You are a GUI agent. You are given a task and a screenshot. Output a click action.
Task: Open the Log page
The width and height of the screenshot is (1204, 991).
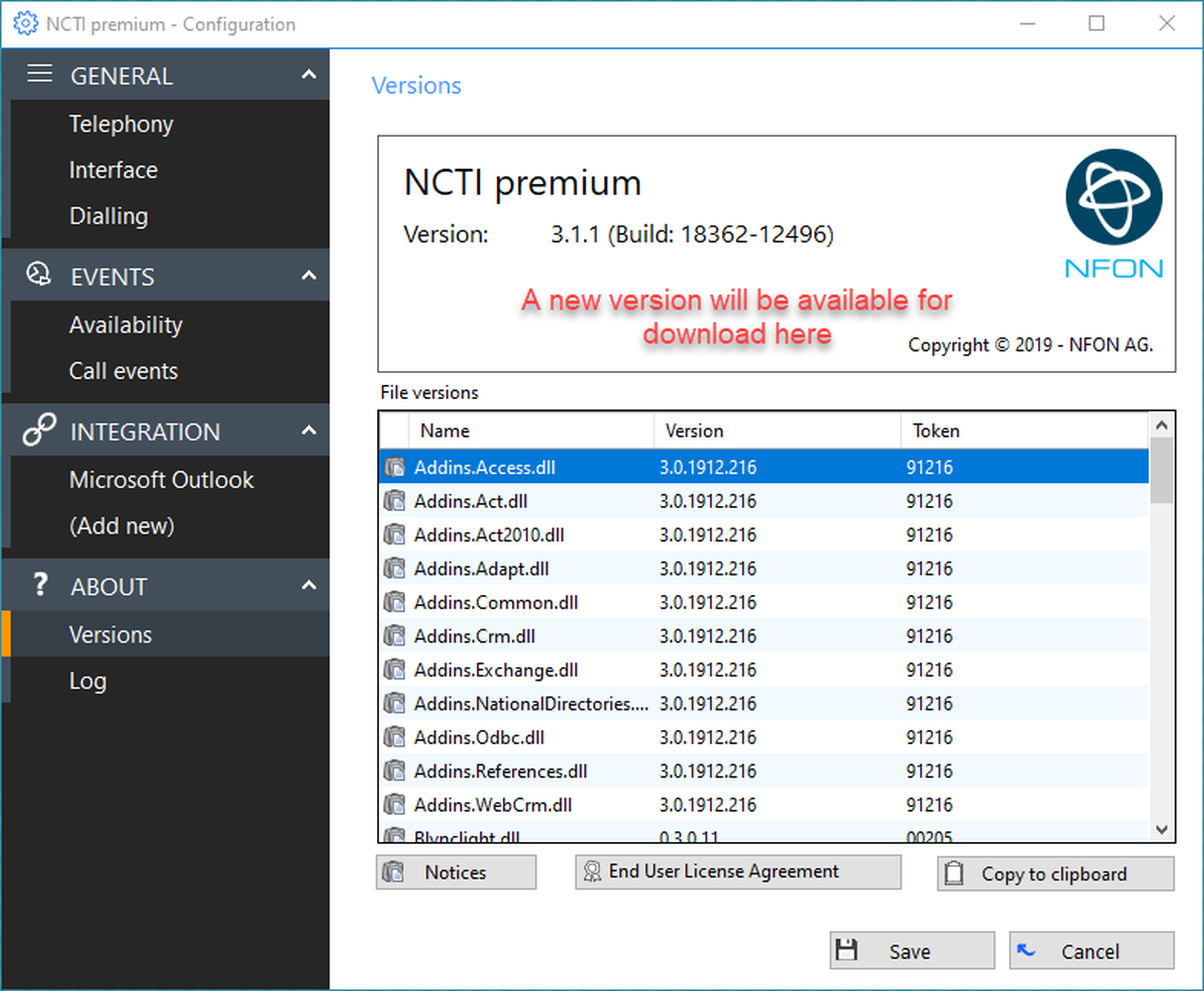[88, 681]
